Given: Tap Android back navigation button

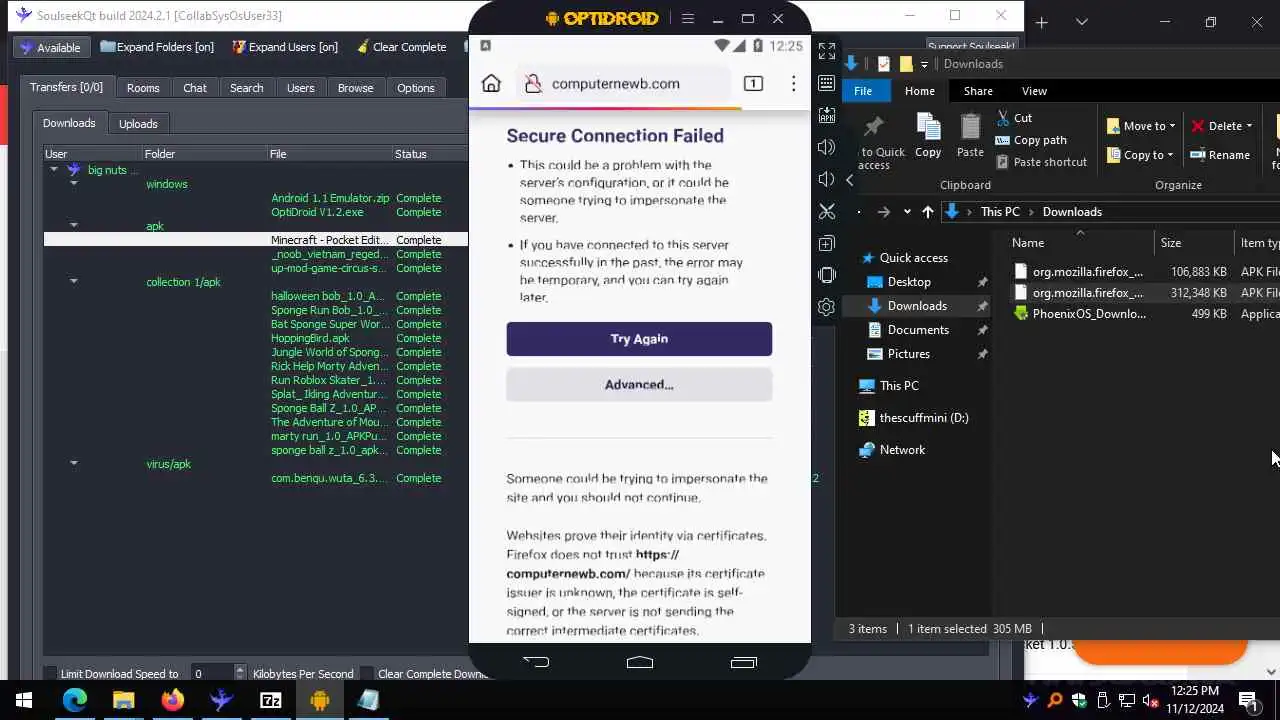Looking at the screenshot, I should 536,662.
